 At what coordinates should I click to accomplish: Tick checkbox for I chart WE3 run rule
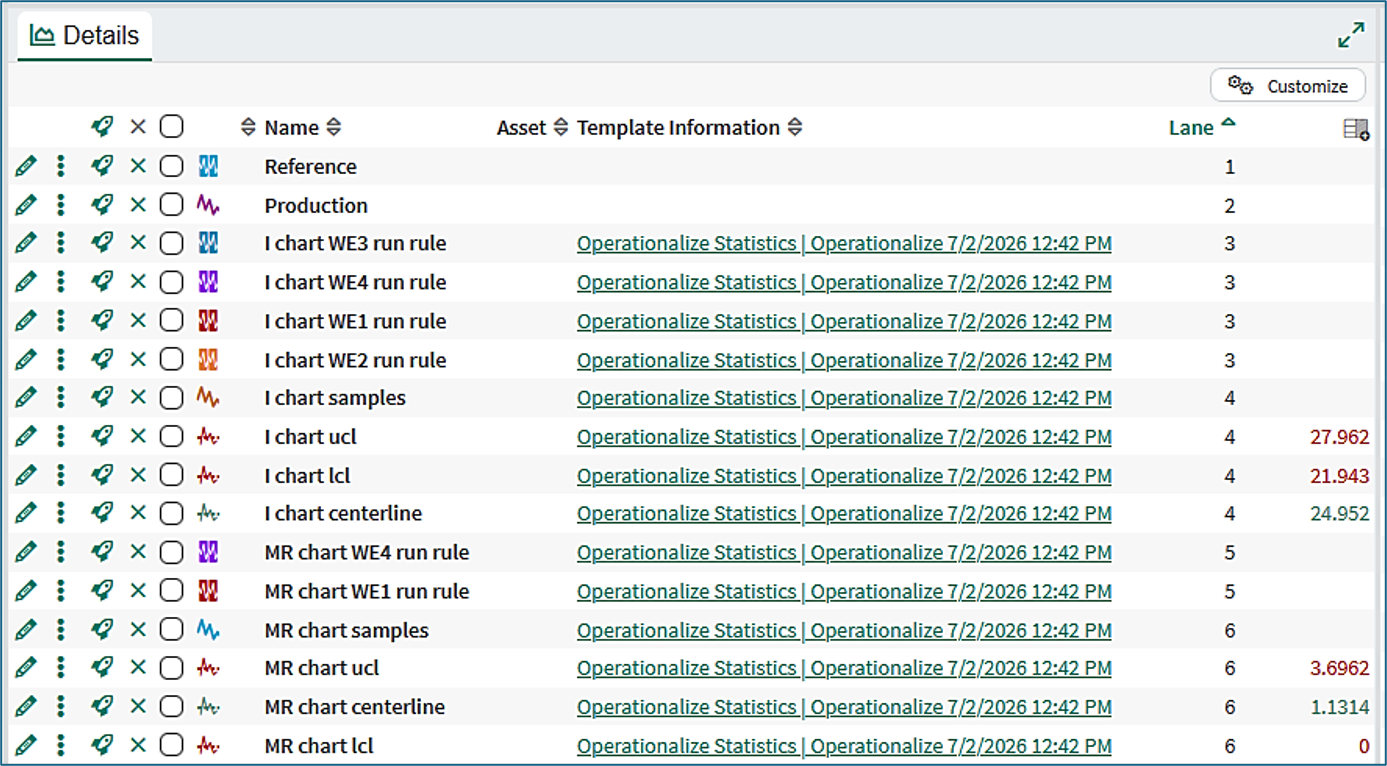pyautogui.click(x=172, y=244)
